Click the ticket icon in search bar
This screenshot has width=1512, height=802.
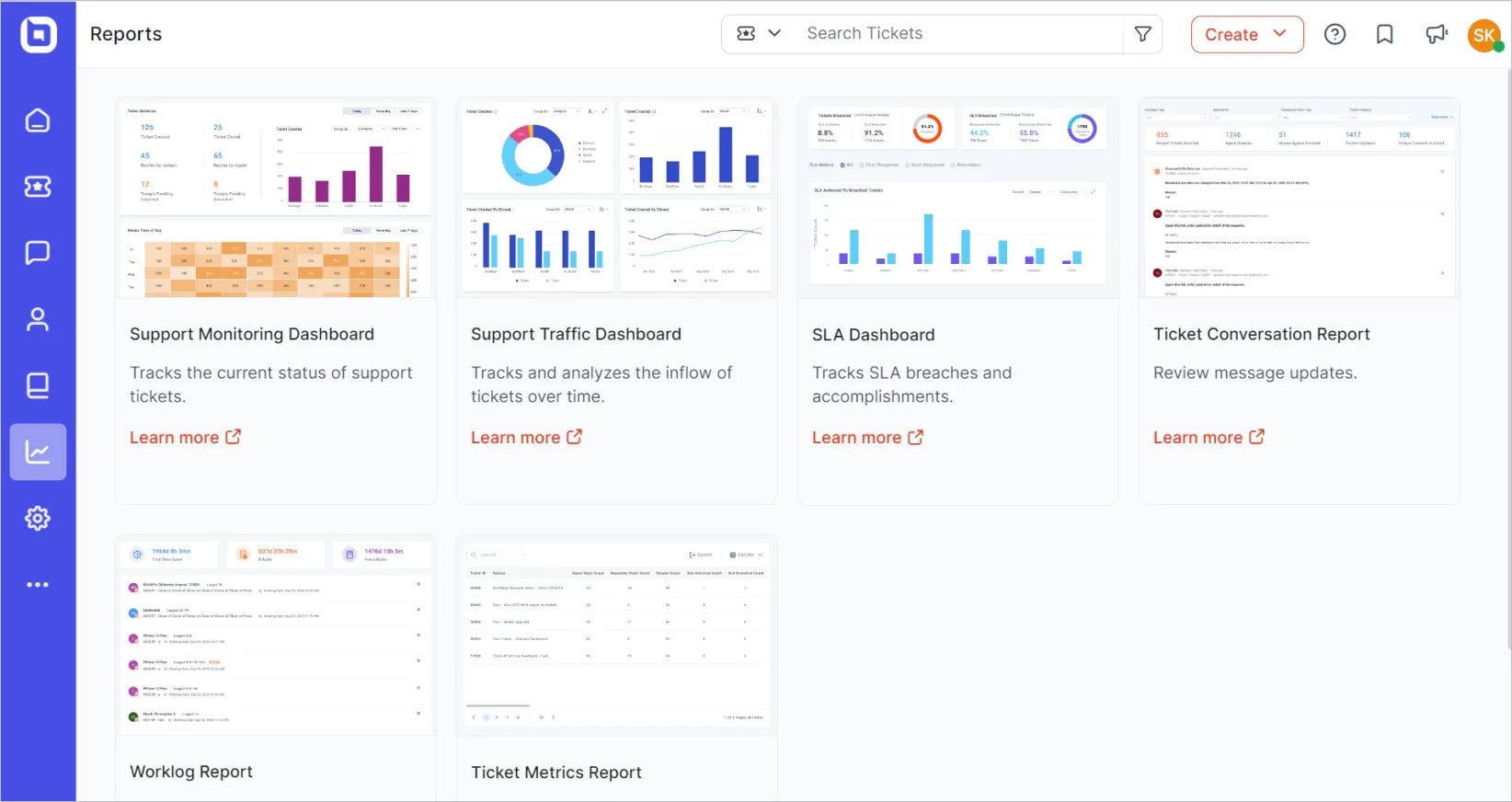[x=746, y=33]
